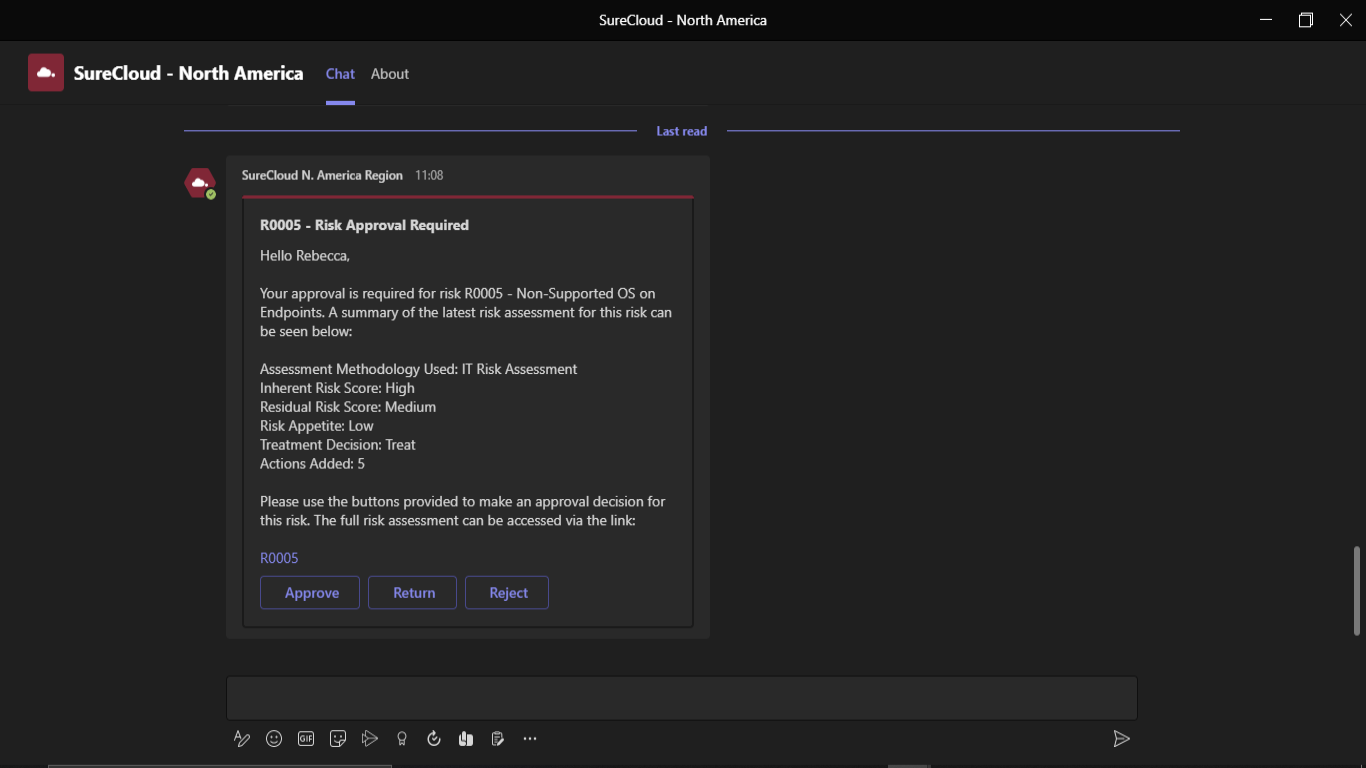
Task: Open the R0005 risk assessment link
Action: [279, 558]
